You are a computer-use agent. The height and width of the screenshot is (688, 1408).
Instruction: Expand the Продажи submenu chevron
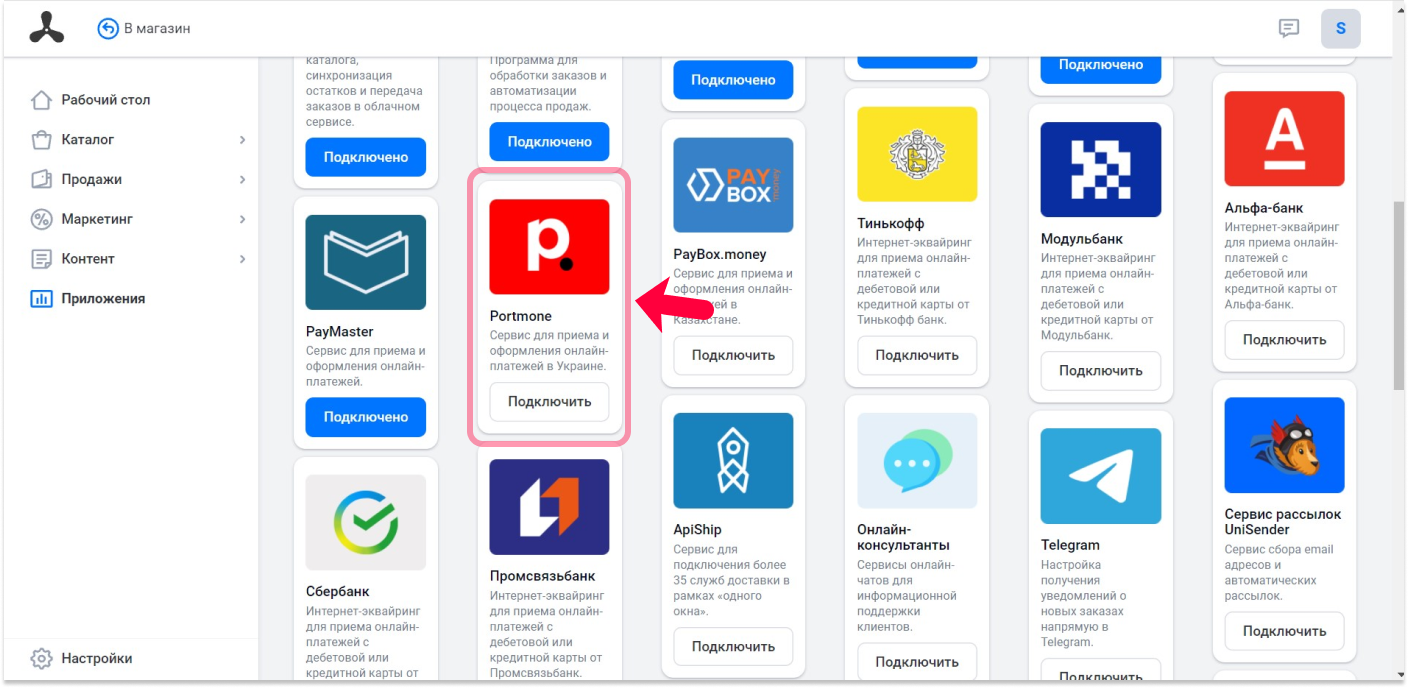(242, 179)
